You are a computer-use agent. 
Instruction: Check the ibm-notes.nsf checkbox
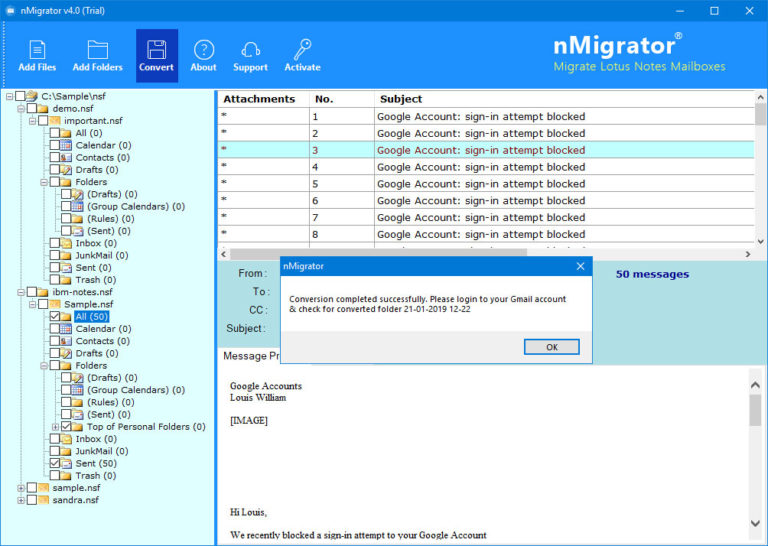click(x=32, y=292)
